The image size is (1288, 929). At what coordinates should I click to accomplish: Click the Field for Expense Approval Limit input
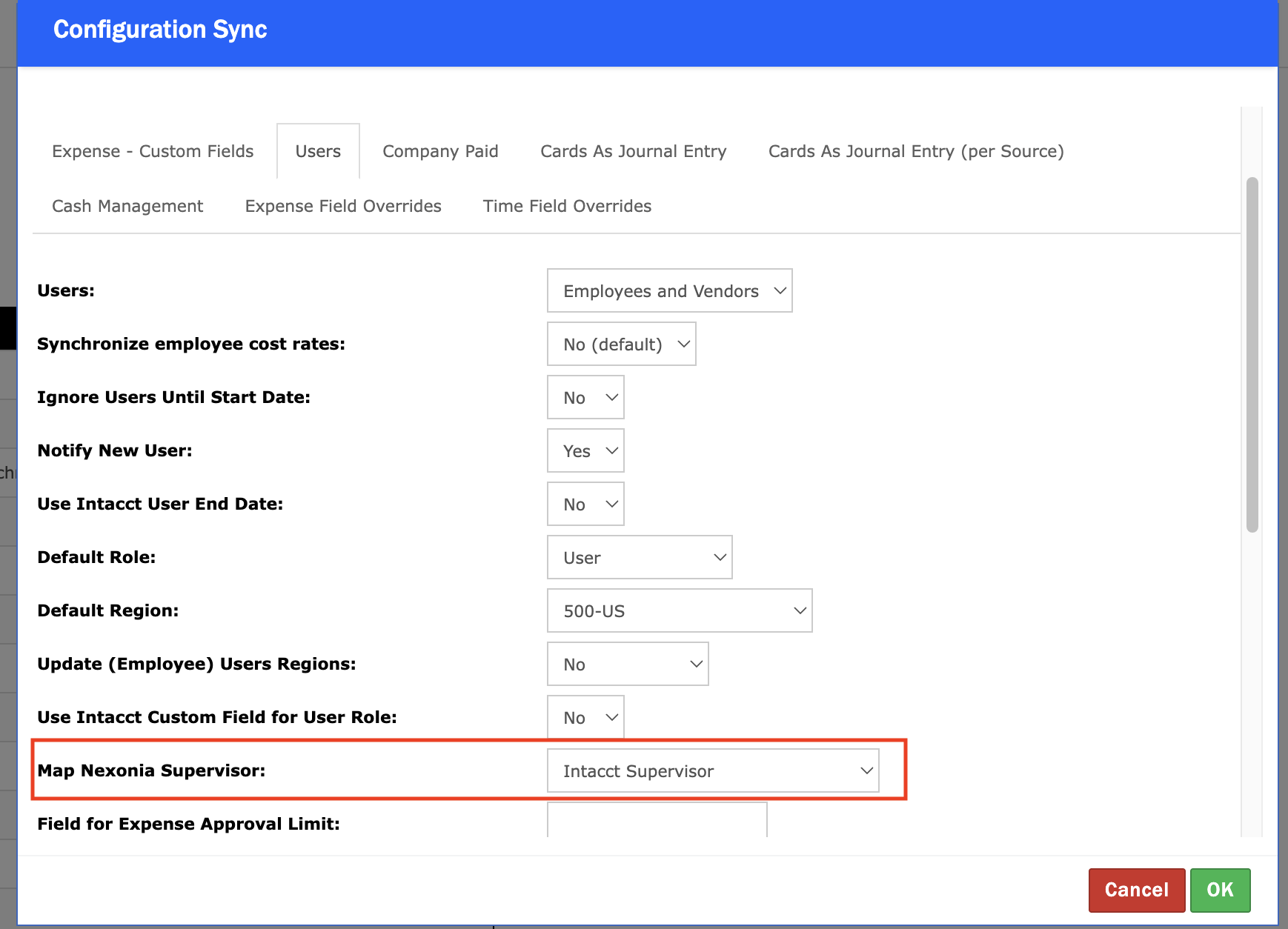[657, 821]
